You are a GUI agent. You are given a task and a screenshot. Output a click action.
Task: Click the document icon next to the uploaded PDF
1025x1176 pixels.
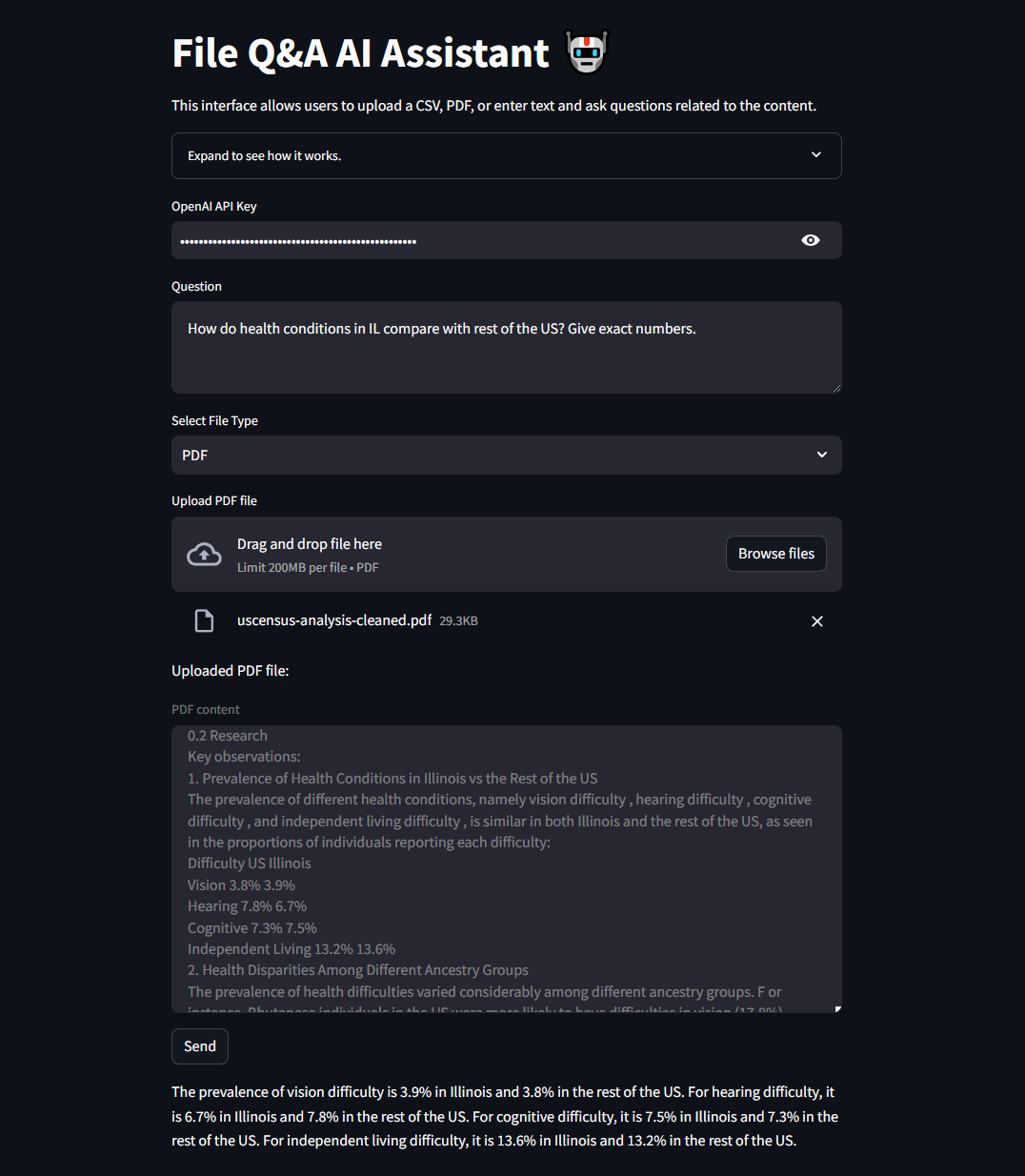[204, 620]
